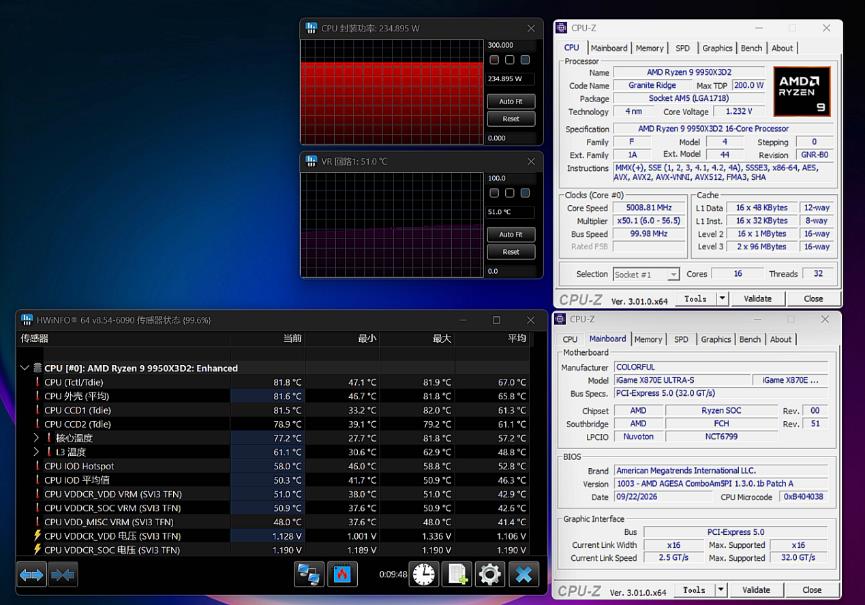865x605 pixels.
Task: Click the Close button in lower CPU-Z window
Action: pos(811,590)
